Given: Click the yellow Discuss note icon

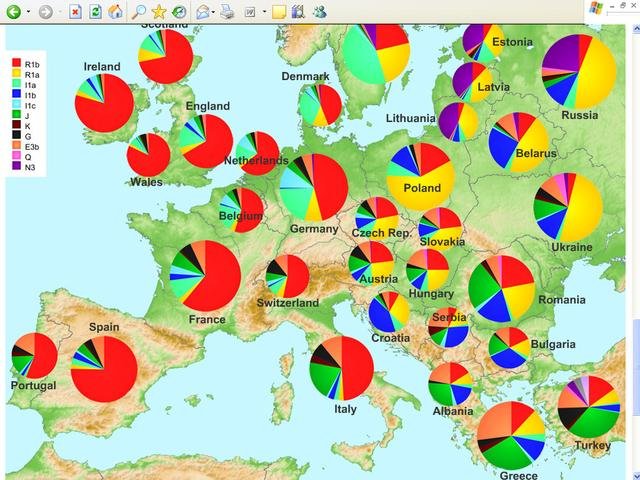Looking at the screenshot, I should [x=279, y=12].
